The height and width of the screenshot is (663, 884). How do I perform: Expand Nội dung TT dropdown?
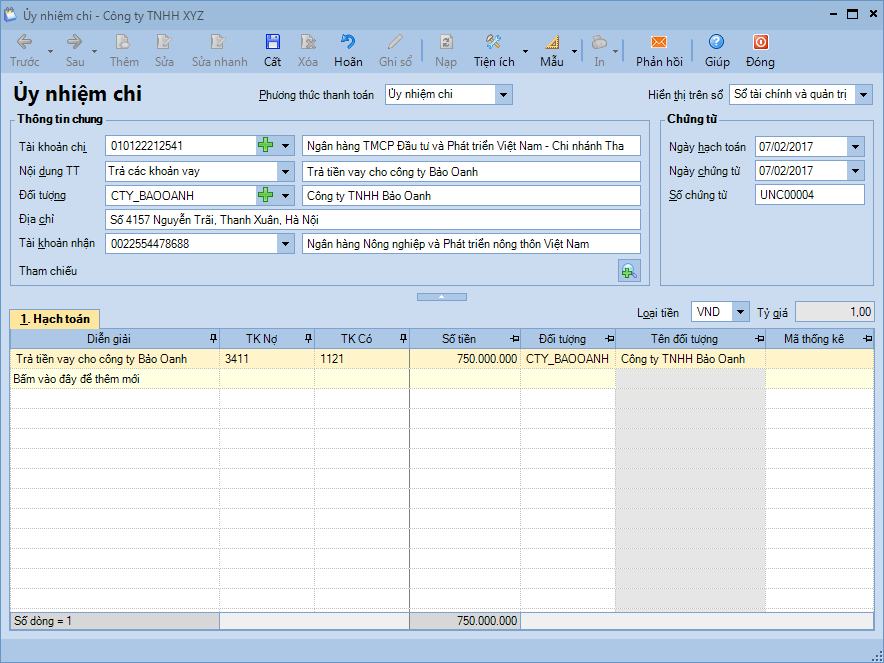click(286, 171)
